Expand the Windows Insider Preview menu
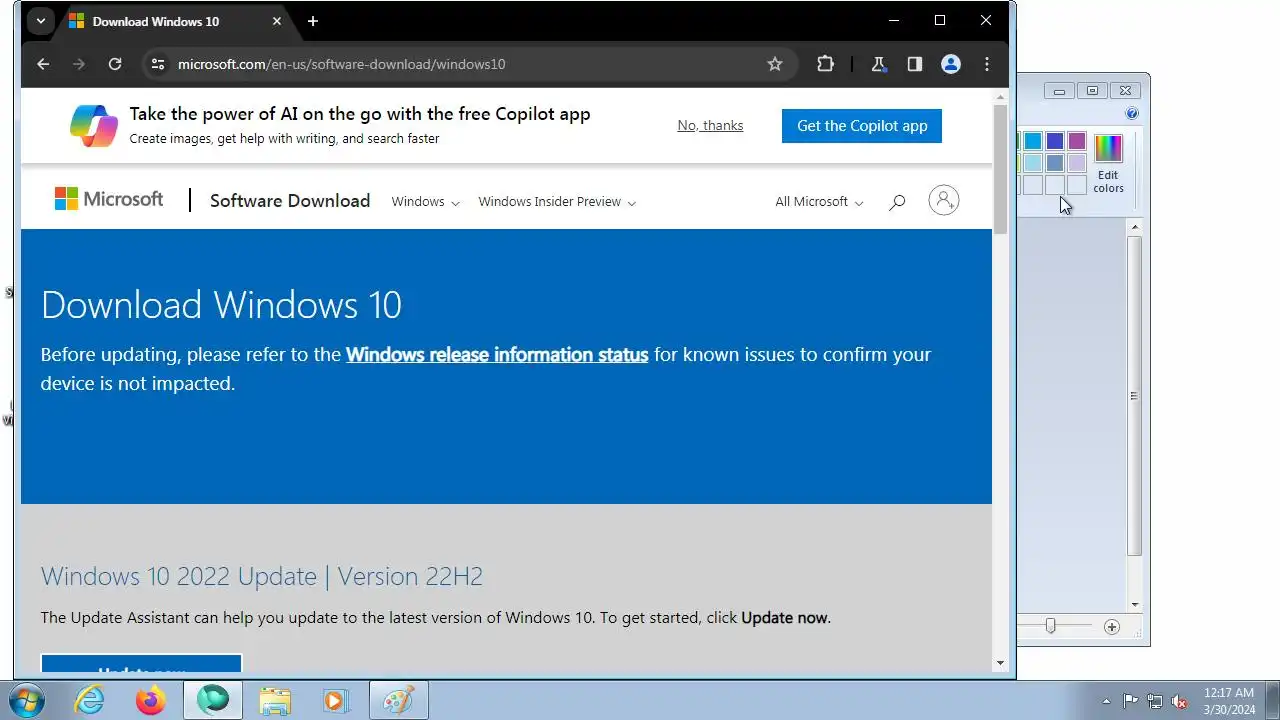Viewport: 1280px width, 720px height. [x=557, y=202]
